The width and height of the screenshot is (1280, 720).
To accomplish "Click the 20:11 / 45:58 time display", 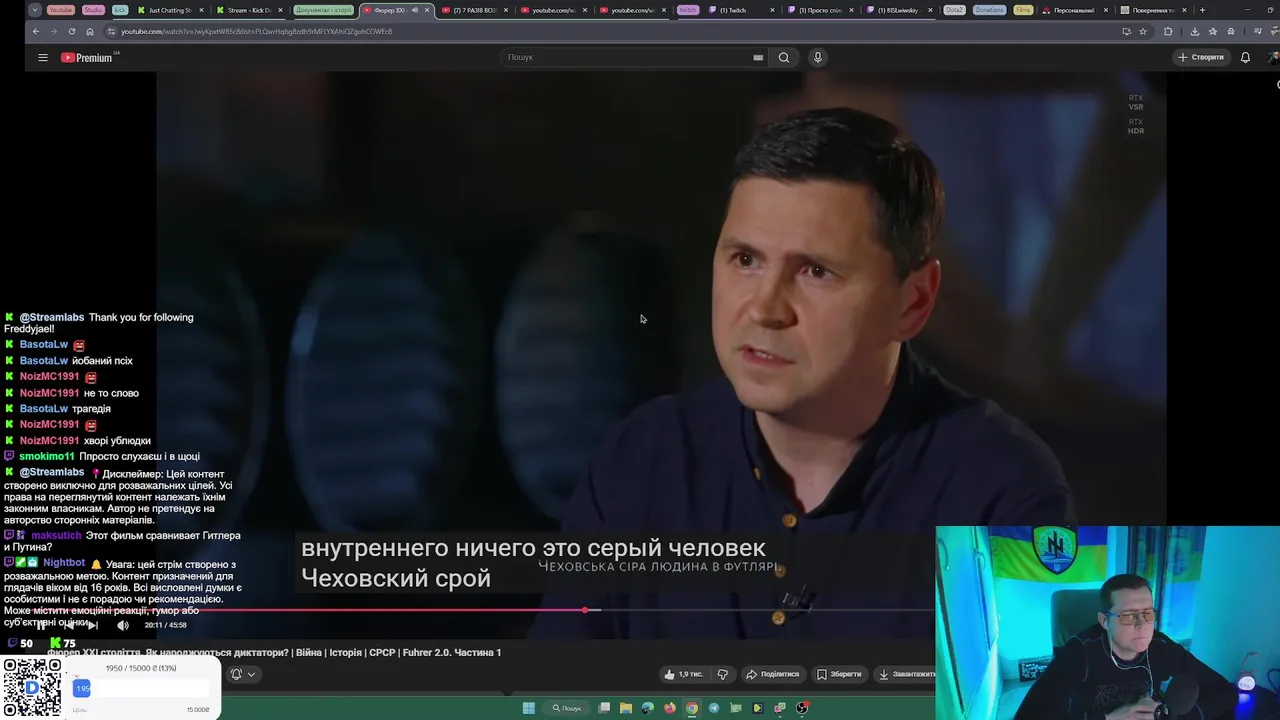I will [x=165, y=625].
